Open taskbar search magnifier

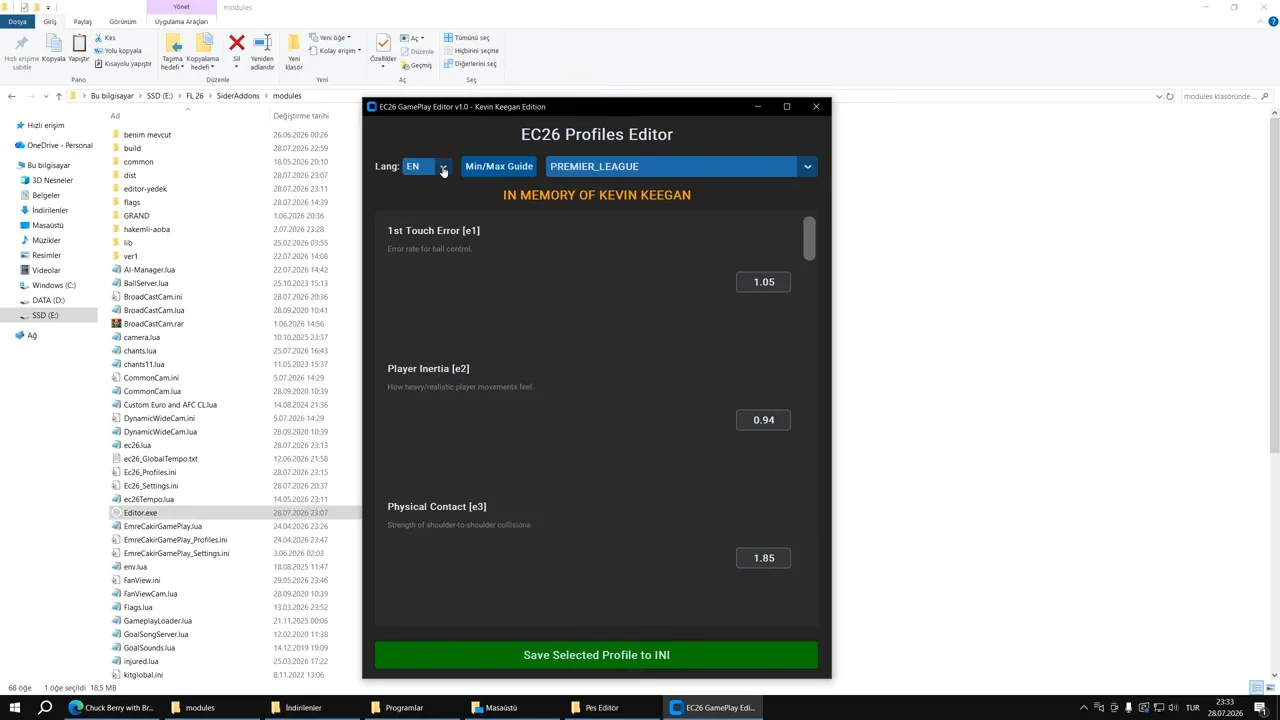45,708
